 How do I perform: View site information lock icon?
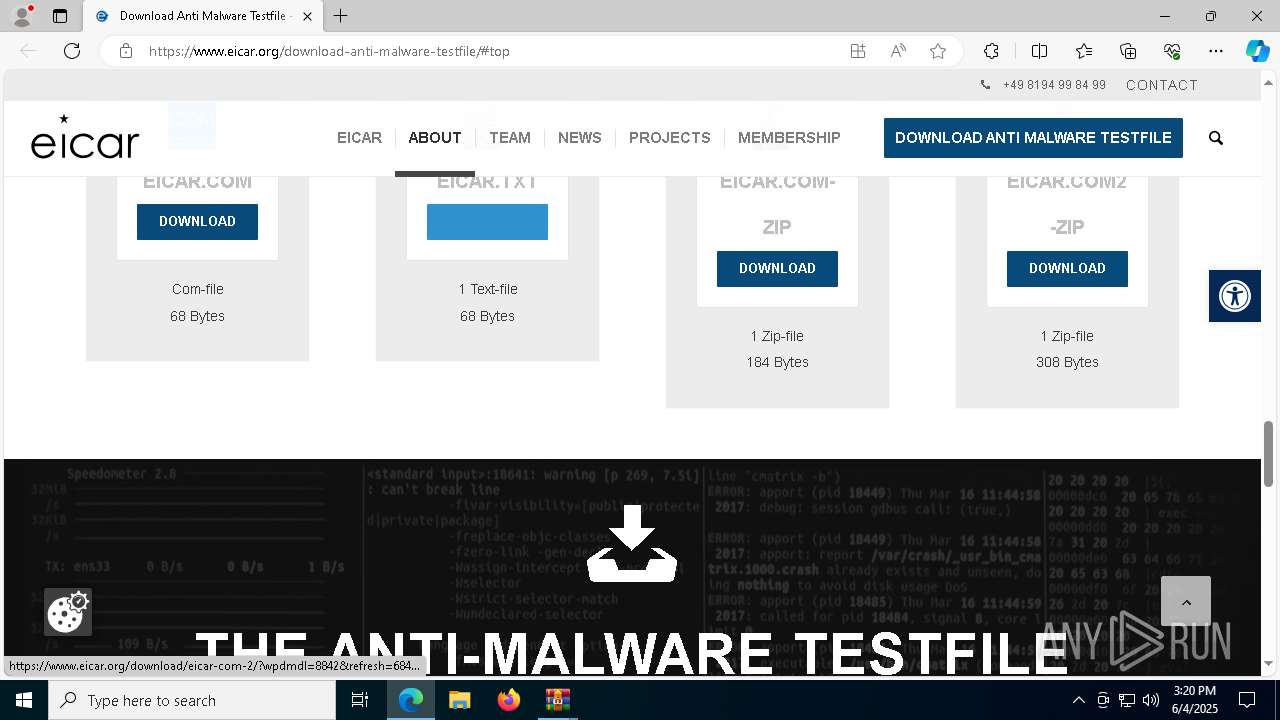pyautogui.click(x=126, y=51)
